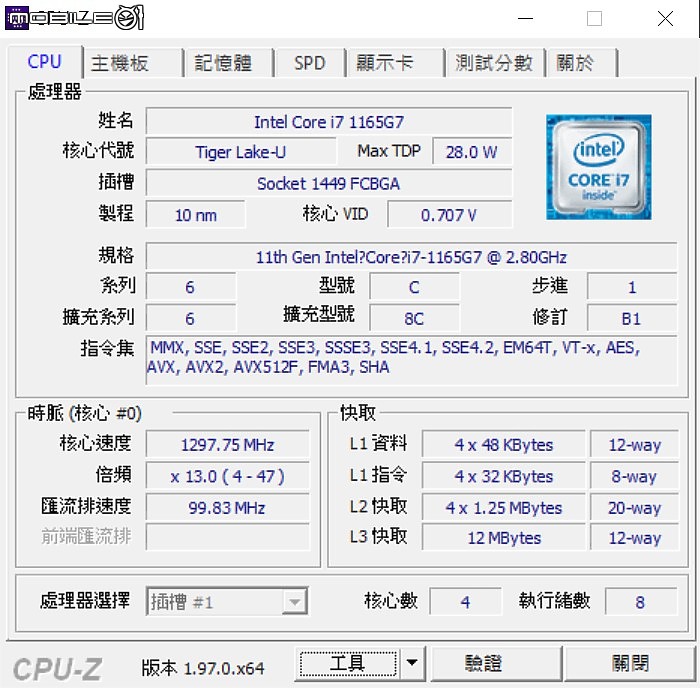Click the 版本 1.97.0.x64 version text
Screen dimensions: 700x688
coord(203,668)
